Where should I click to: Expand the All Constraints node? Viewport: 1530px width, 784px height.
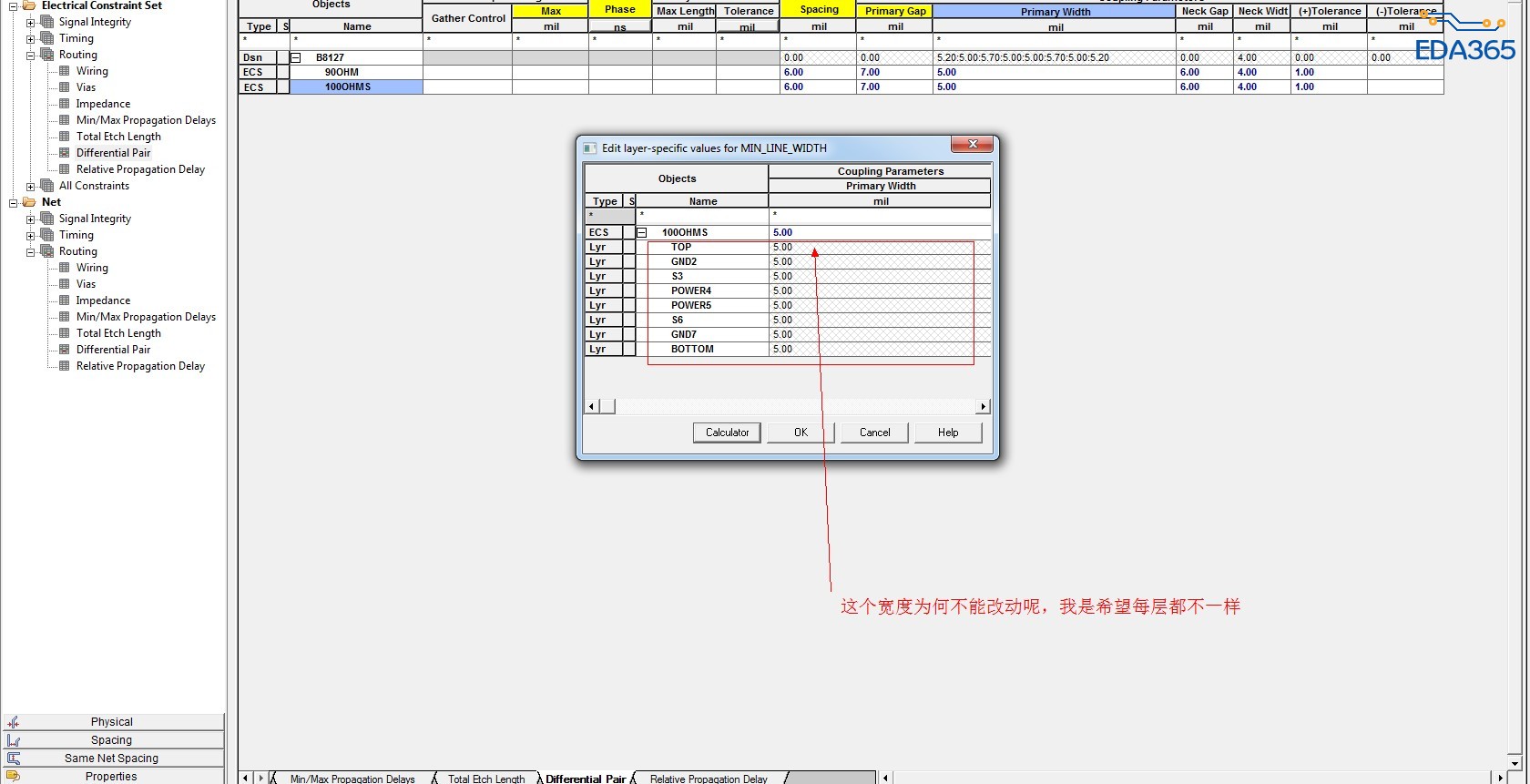tap(30, 186)
